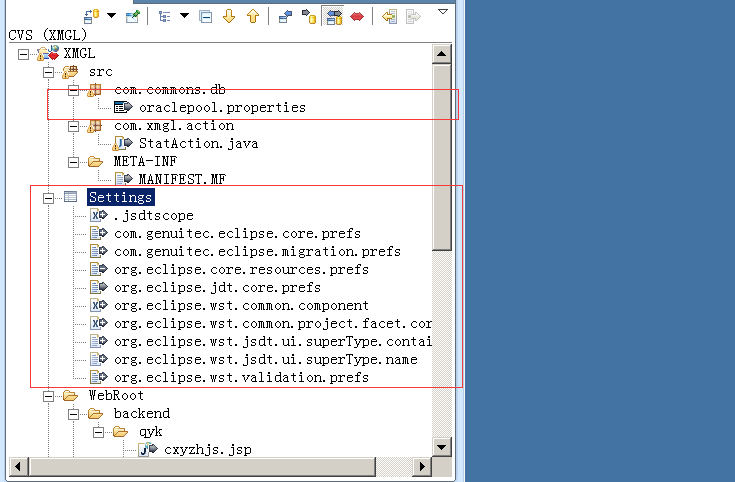
Task: Click the horizontal scrollbar left arrow
Action: (x=18, y=467)
